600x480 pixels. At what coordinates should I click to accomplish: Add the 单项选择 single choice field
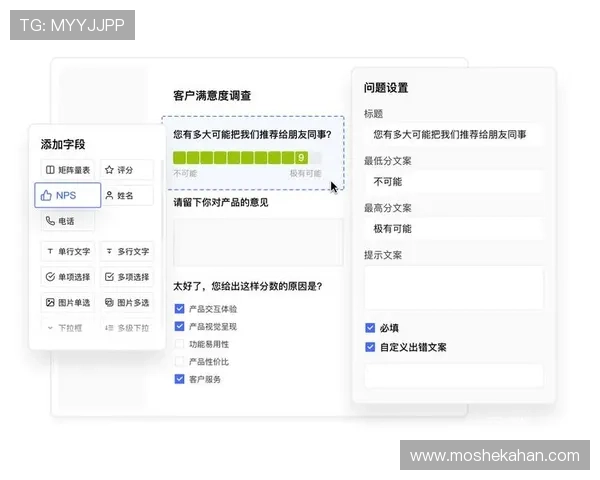click(x=68, y=277)
